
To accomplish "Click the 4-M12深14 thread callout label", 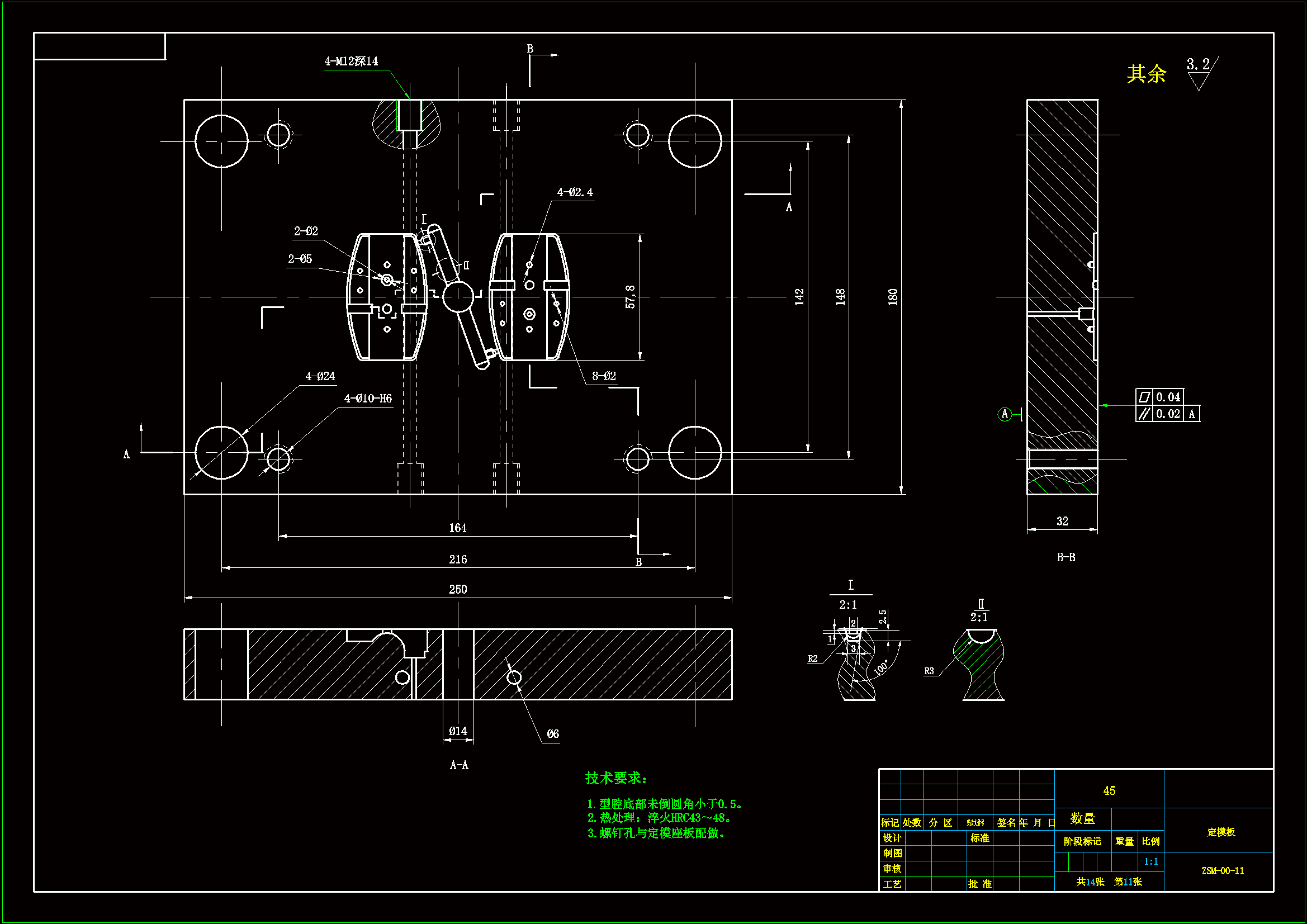I will pyautogui.click(x=351, y=61).
